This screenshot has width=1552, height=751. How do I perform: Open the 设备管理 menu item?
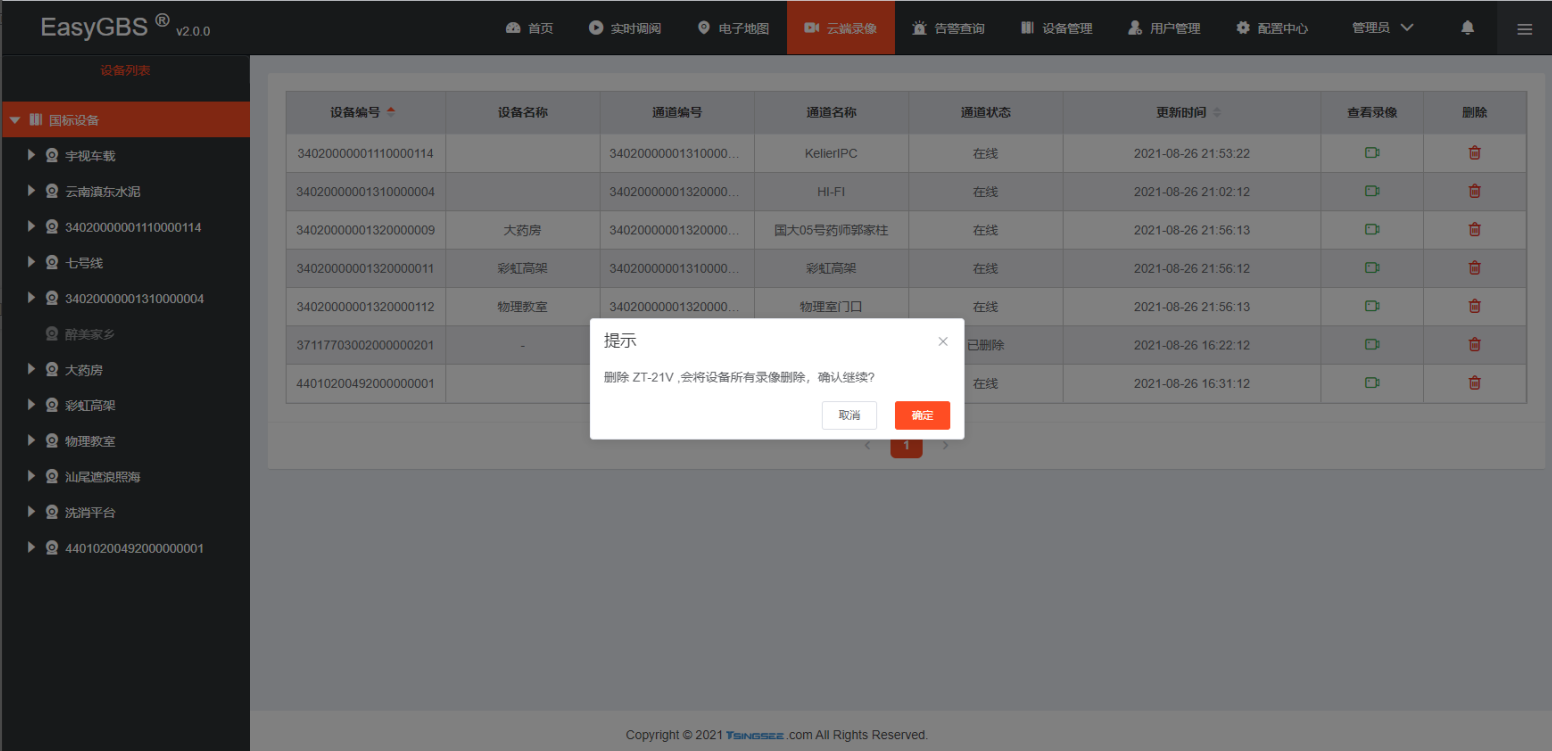(1057, 28)
